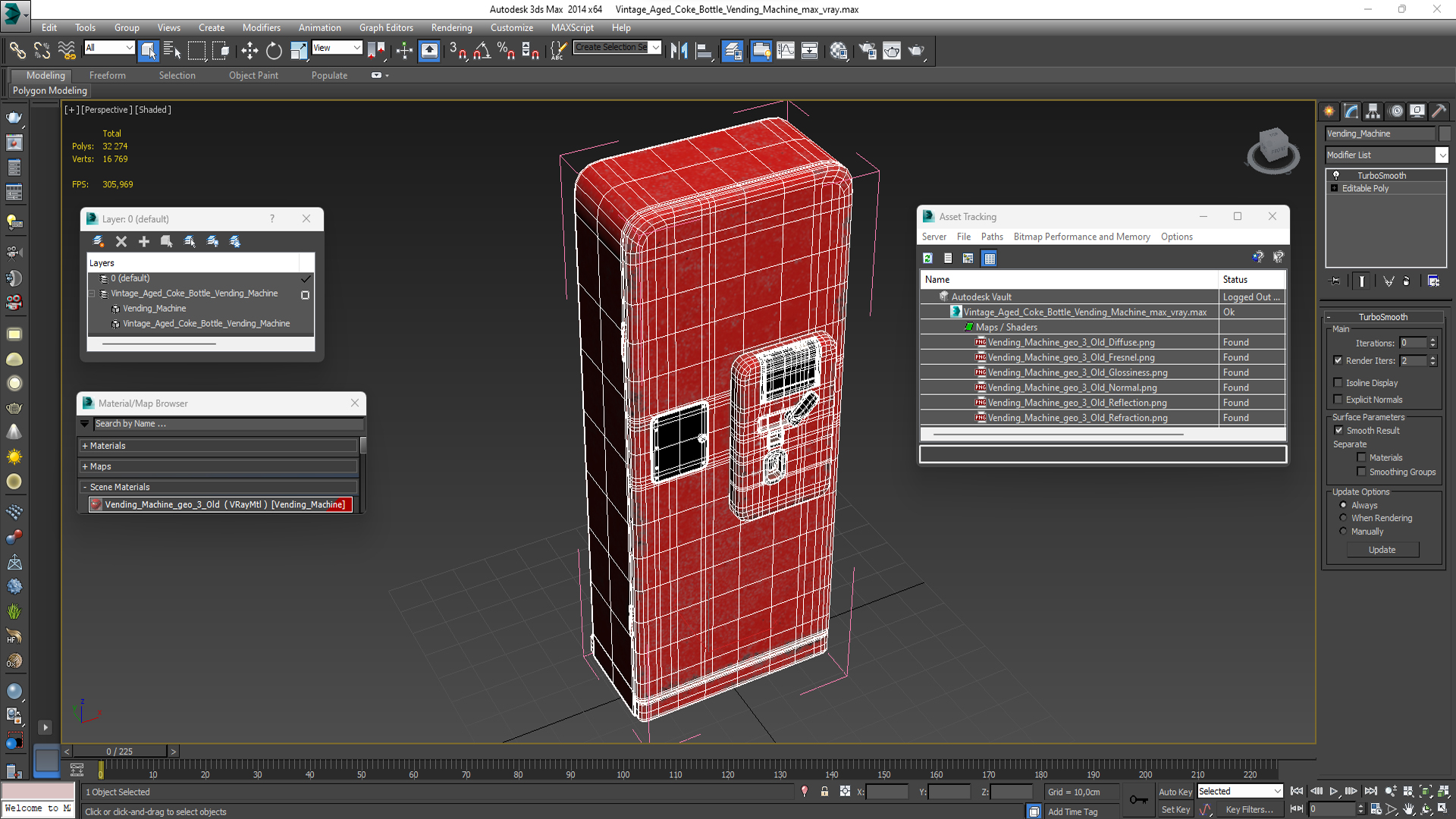
Task: Click Polygon Modeling panel label
Action: coord(50,90)
